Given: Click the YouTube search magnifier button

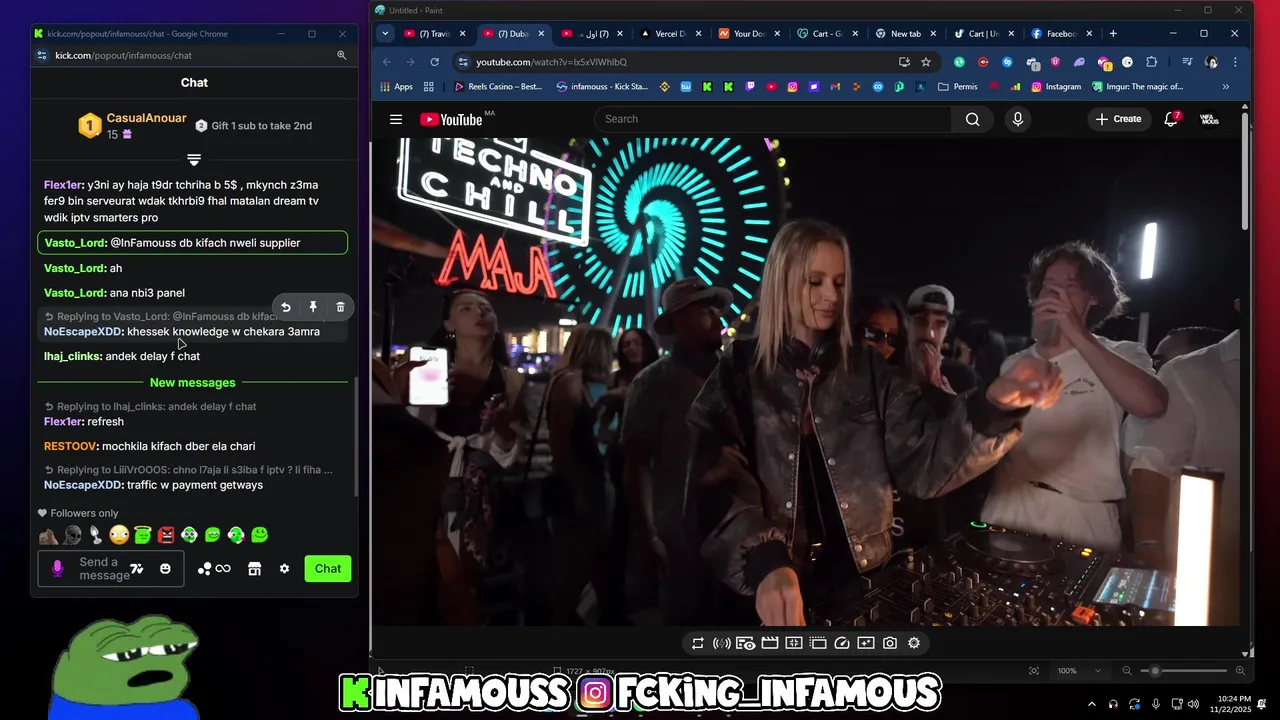Looking at the screenshot, I should point(972,119).
